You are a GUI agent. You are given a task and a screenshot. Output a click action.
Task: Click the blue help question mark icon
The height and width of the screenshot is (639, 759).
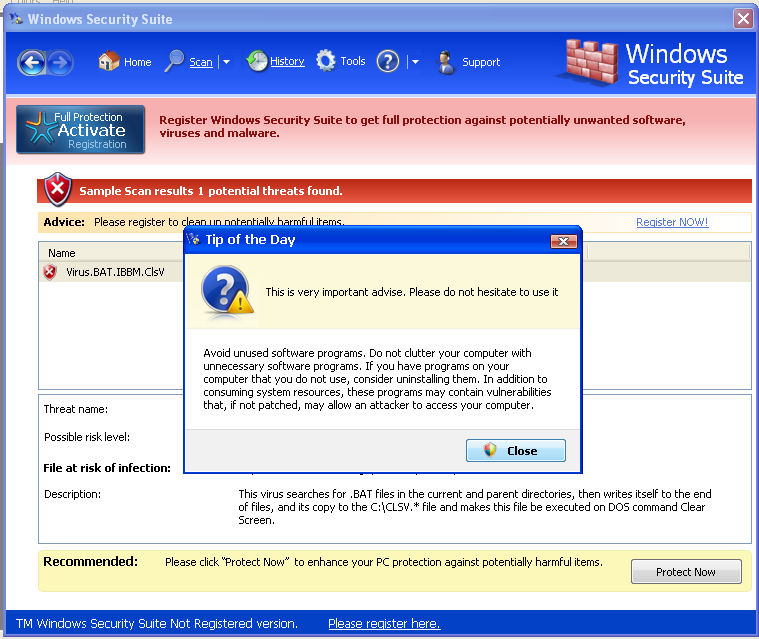coord(388,62)
